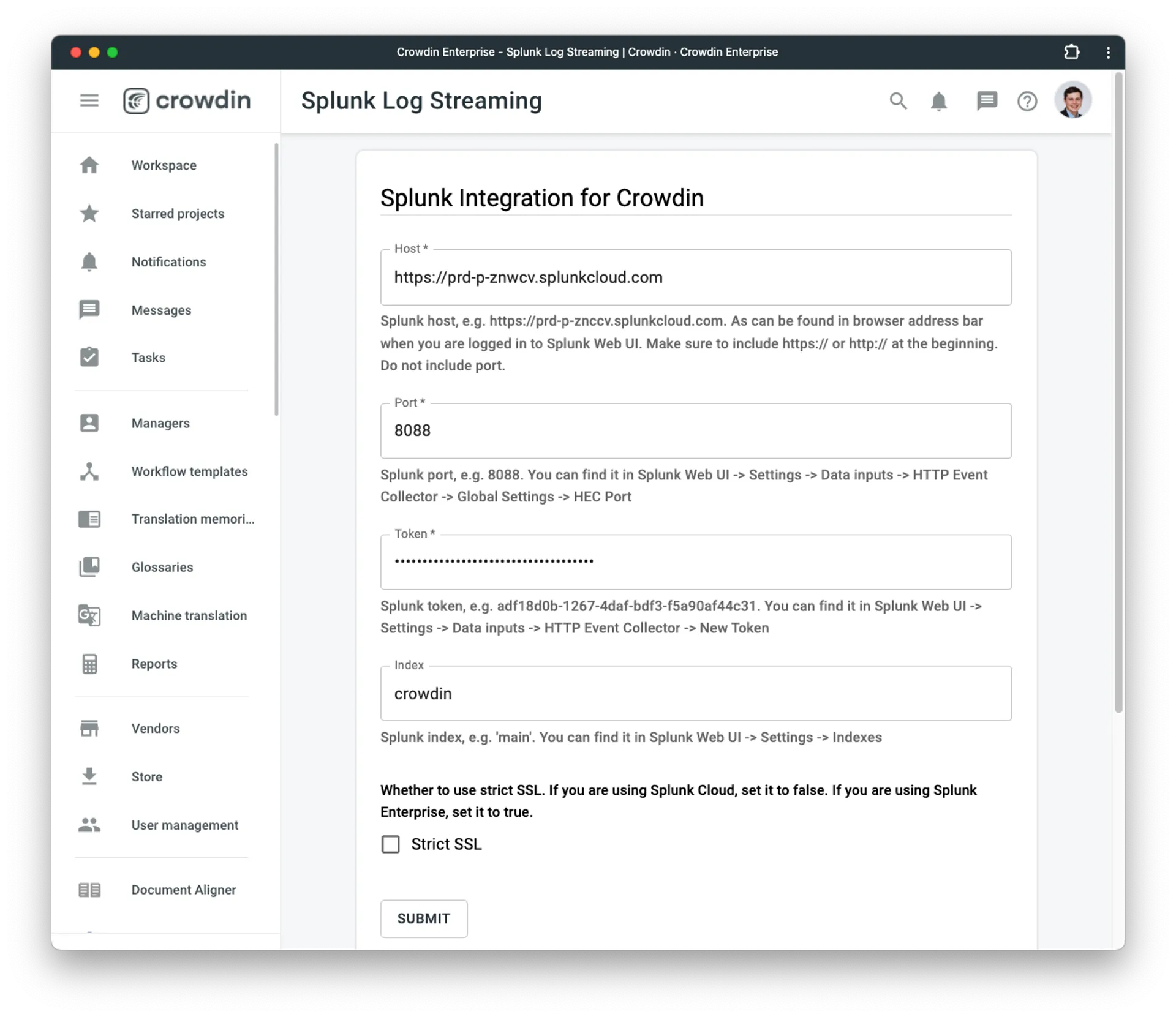
Task: Click the Index input field
Action: point(695,693)
